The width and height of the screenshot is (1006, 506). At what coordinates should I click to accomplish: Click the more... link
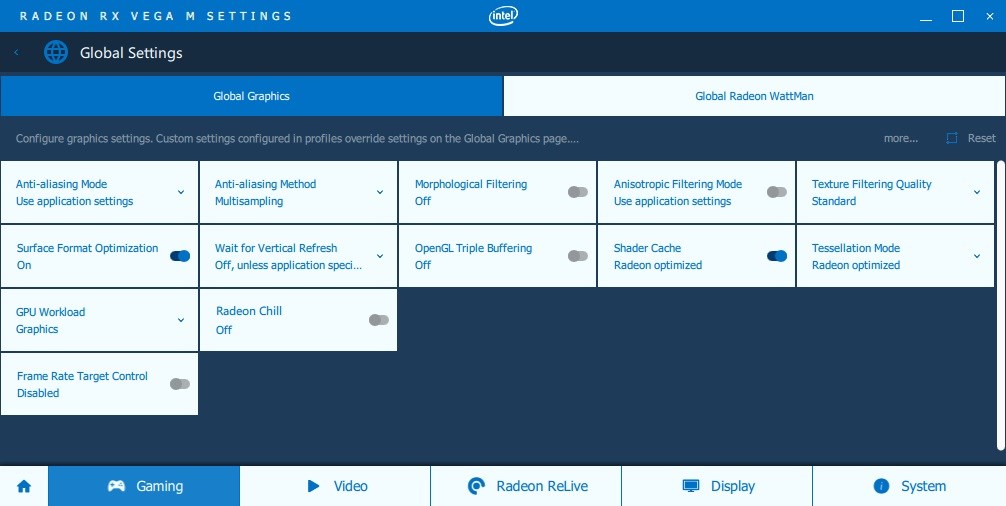tap(901, 138)
